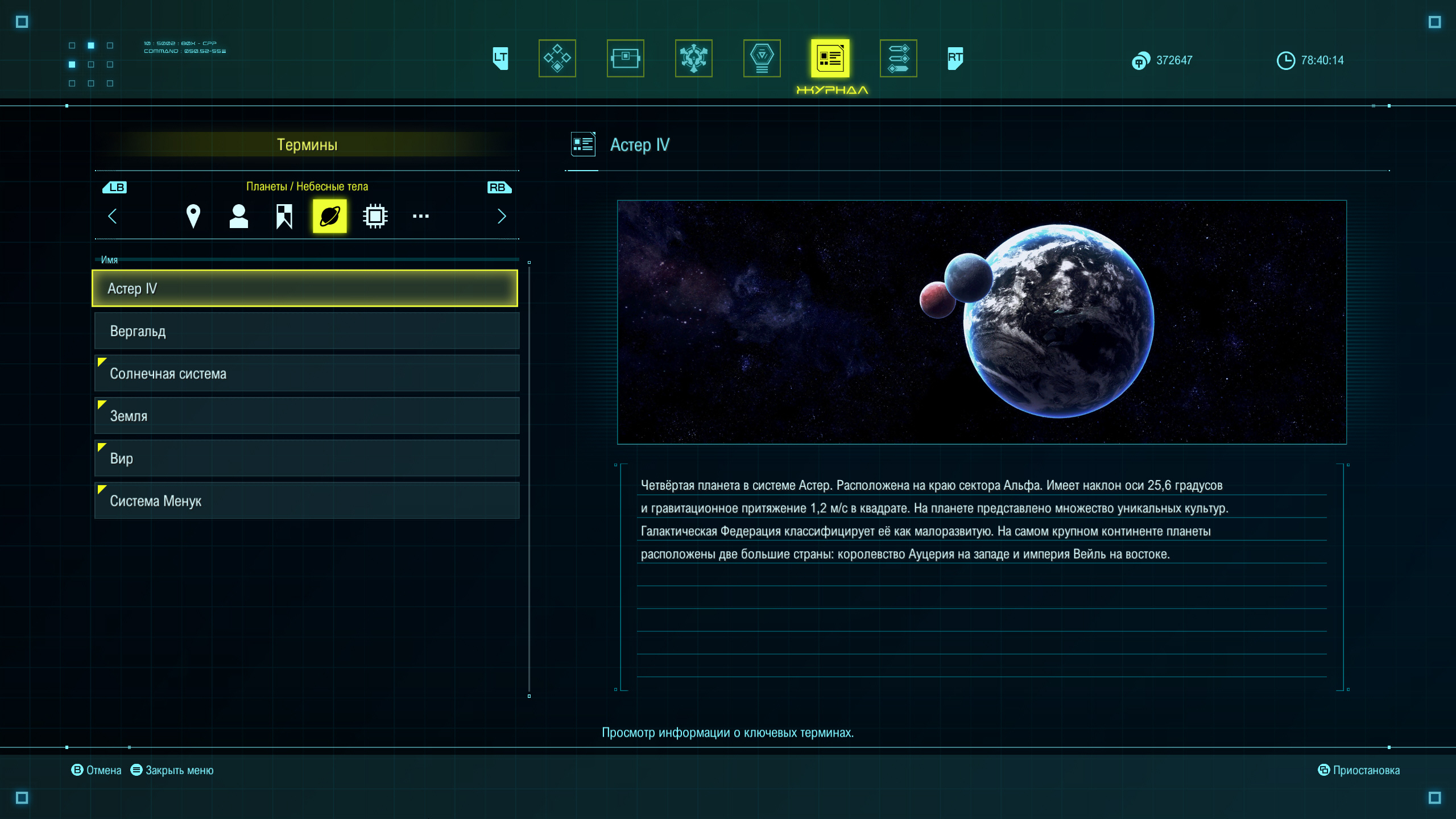Select the planets category icon
The image size is (1456, 819).
tap(329, 216)
